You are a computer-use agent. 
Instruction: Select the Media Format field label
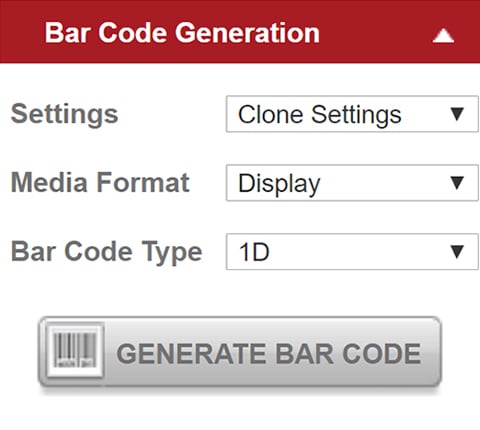tap(100, 182)
